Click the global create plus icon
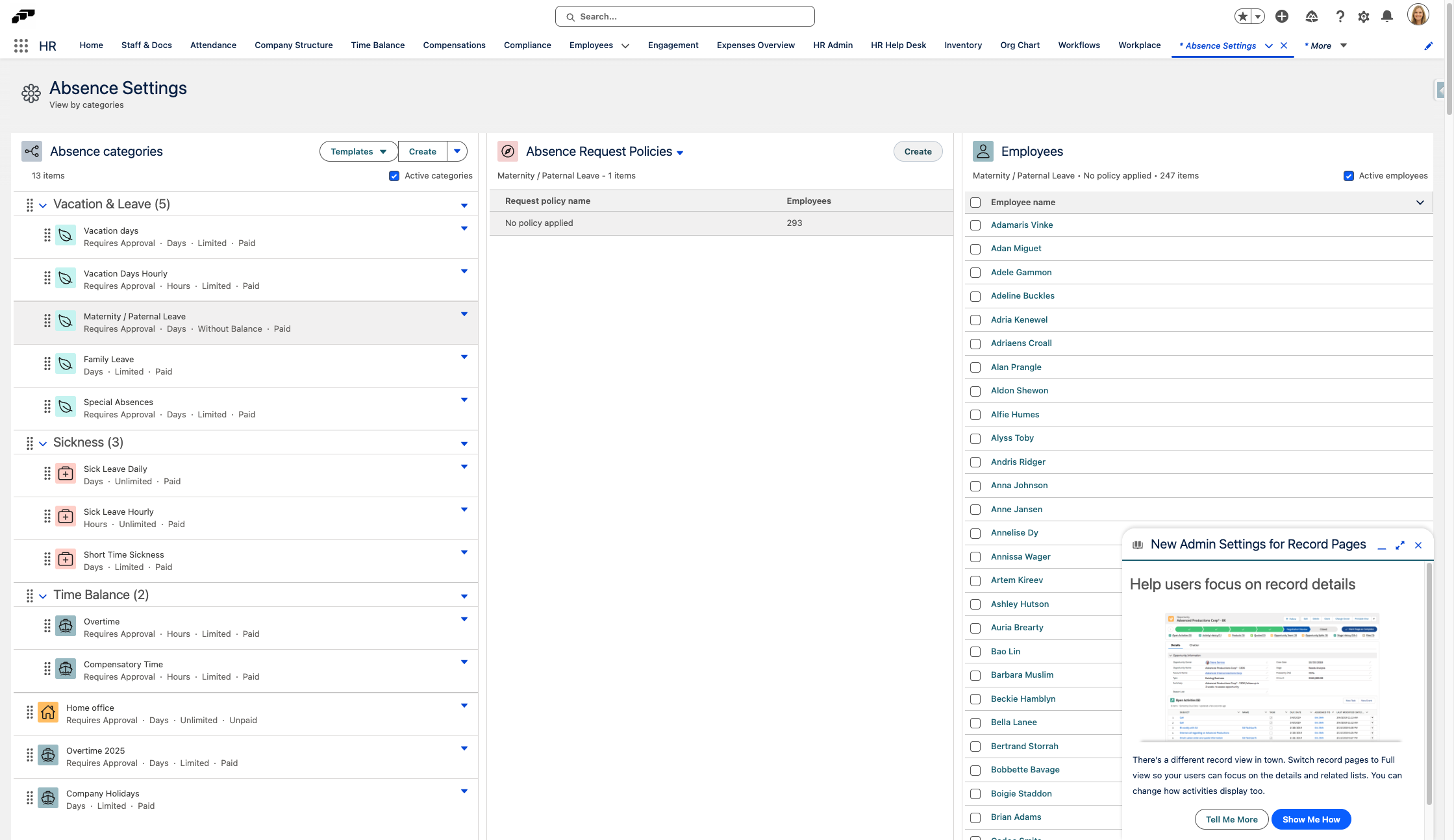 (x=1282, y=17)
